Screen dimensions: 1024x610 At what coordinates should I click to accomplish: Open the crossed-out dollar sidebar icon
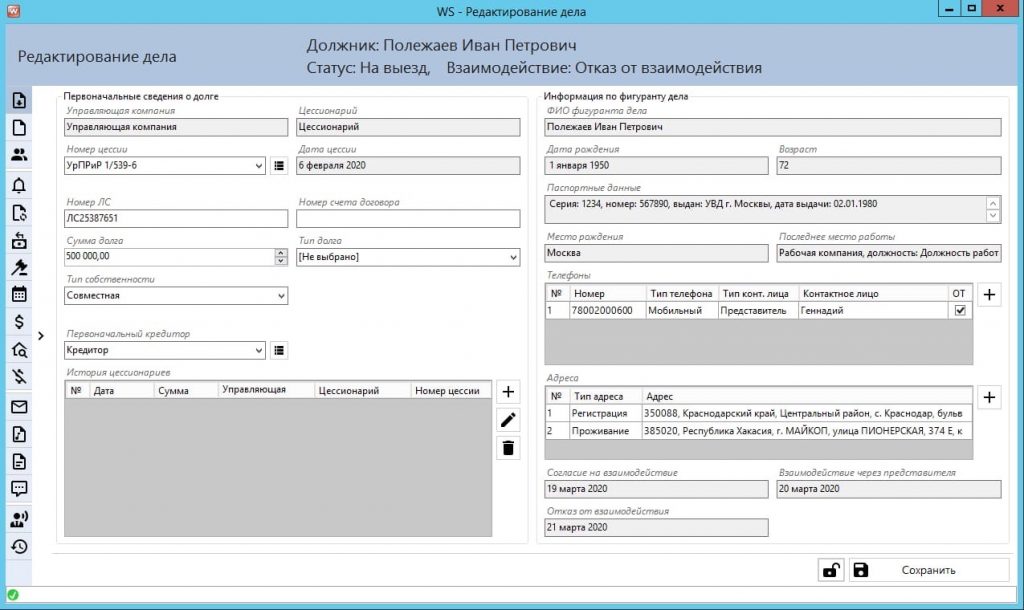click(19, 377)
